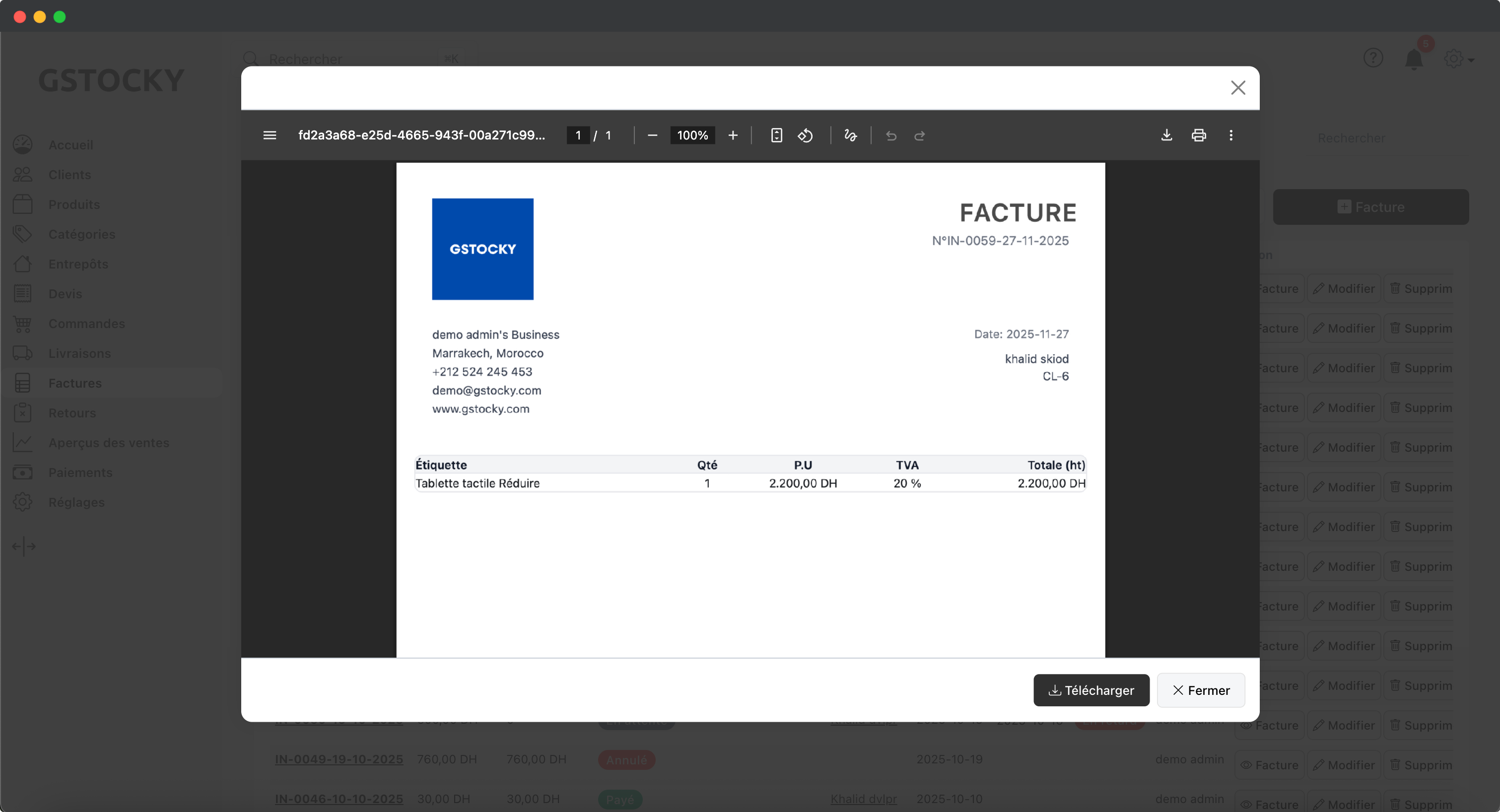1500x812 pixels.
Task: Click the redo arrow in toolbar
Action: 919,135
